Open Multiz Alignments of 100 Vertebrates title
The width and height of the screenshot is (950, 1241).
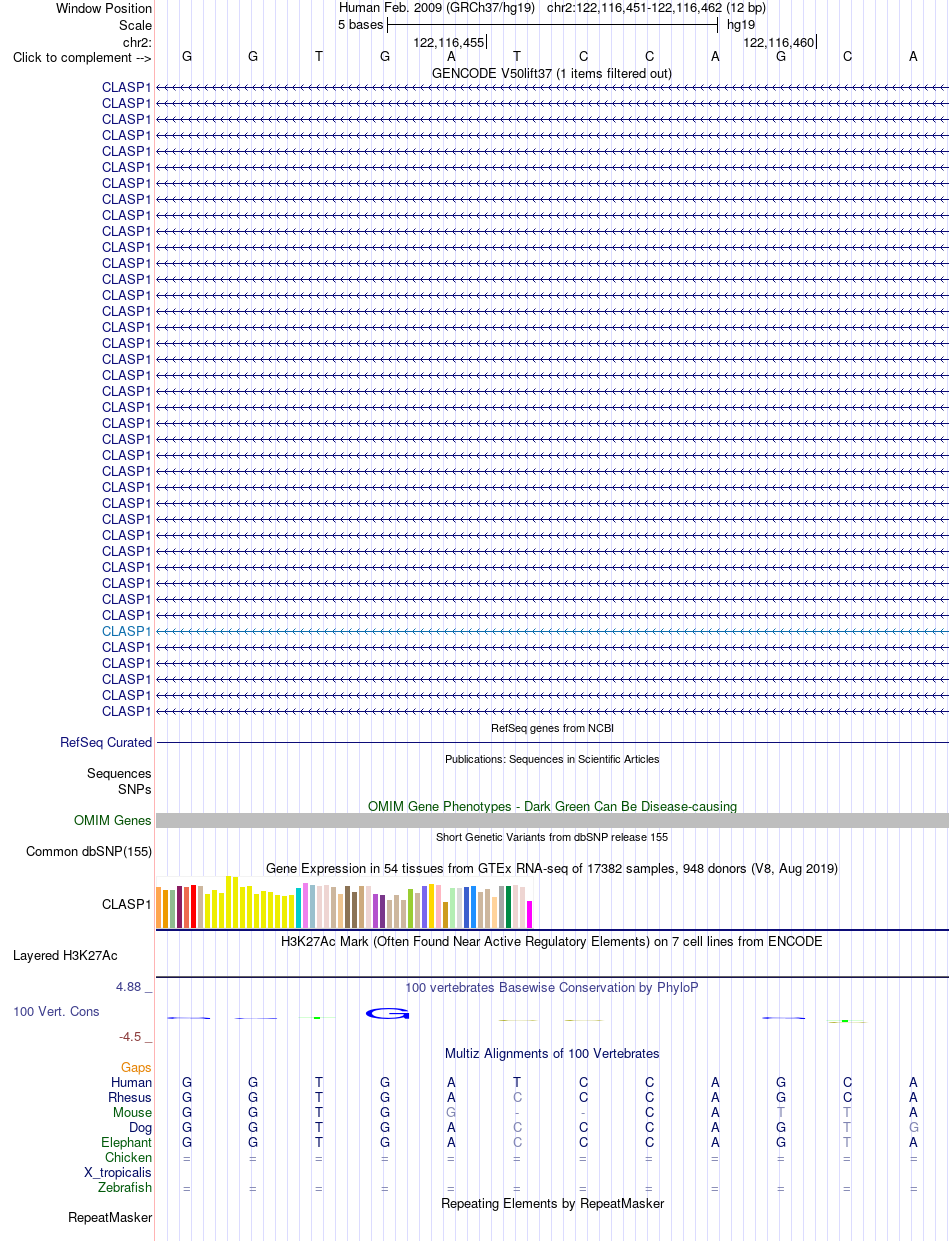pyautogui.click(x=552, y=1054)
